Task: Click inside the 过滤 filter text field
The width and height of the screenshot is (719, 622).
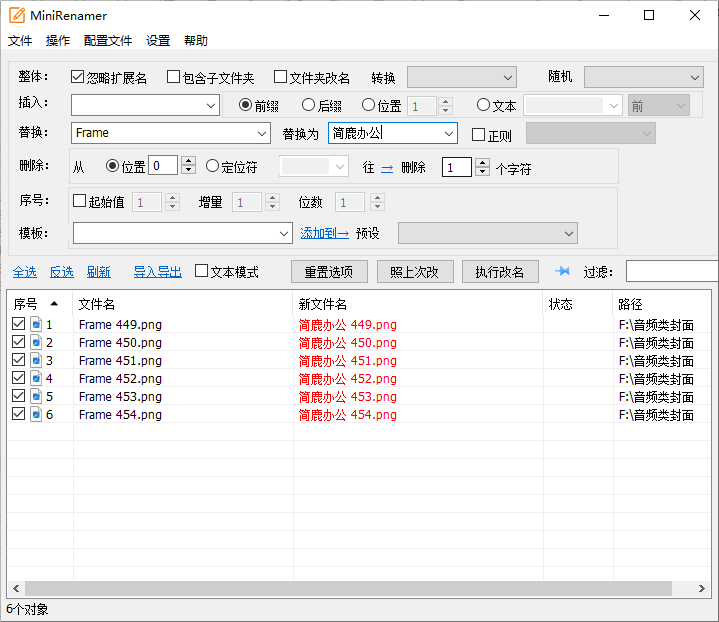Action: [x=671, y=271]
